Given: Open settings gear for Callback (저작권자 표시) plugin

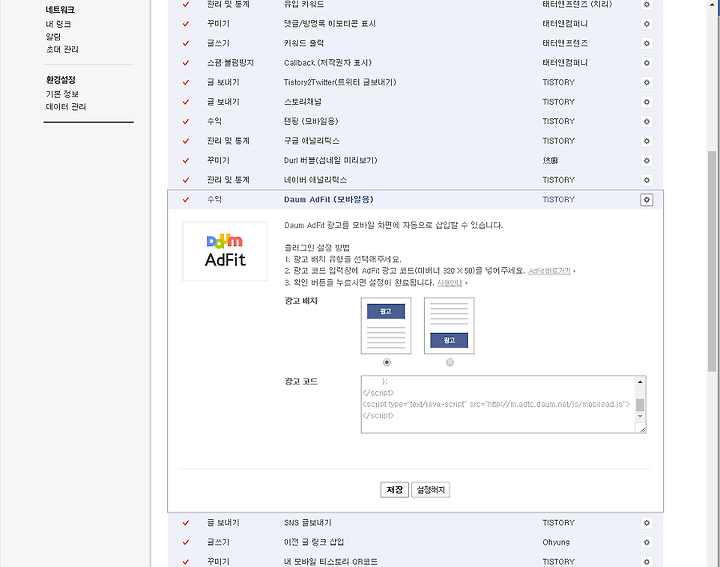Looking at the screenshot, I should pyautogui.click(x=647, y=63).
